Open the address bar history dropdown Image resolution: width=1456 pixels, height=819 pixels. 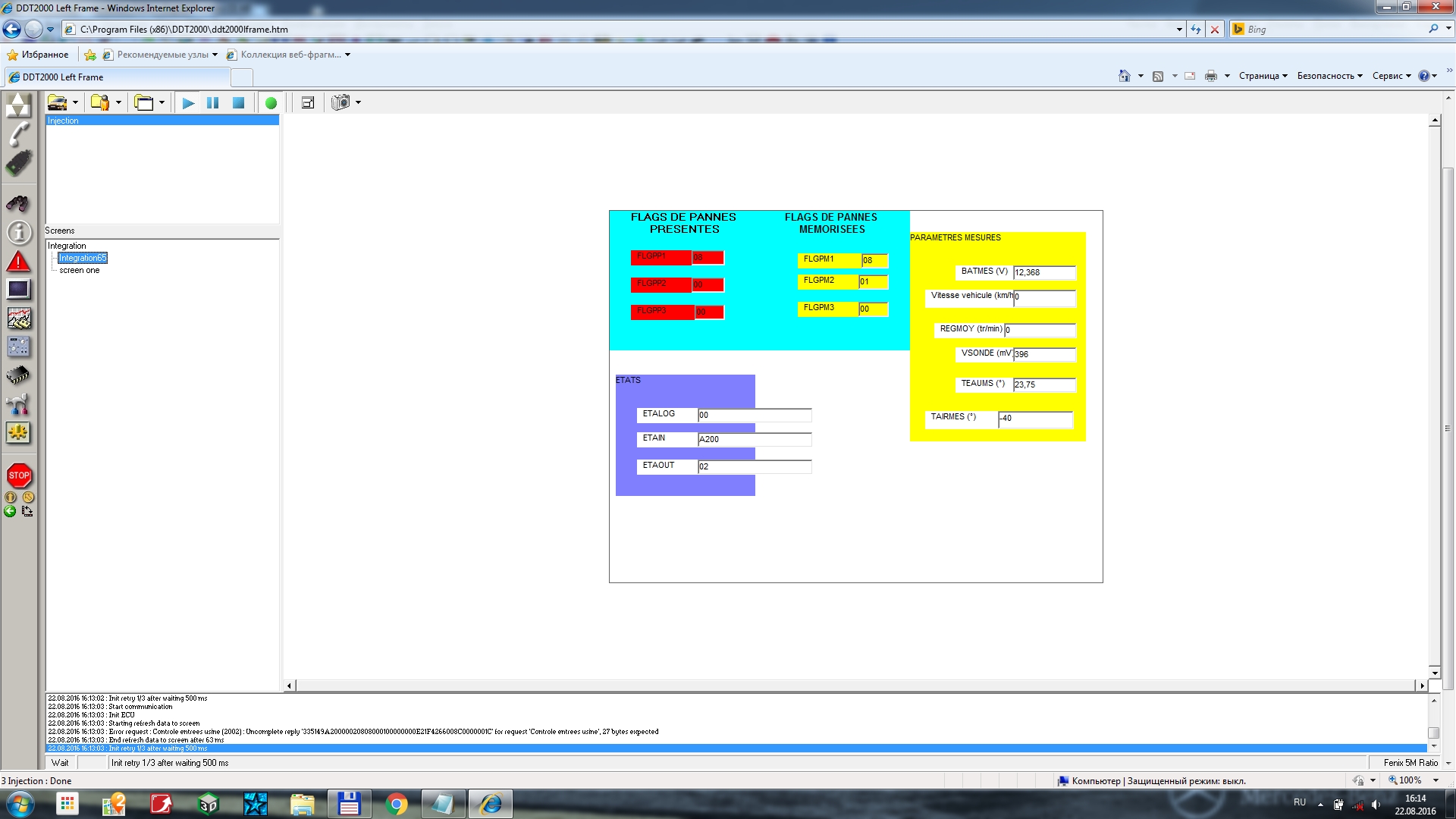point(1179,30)
